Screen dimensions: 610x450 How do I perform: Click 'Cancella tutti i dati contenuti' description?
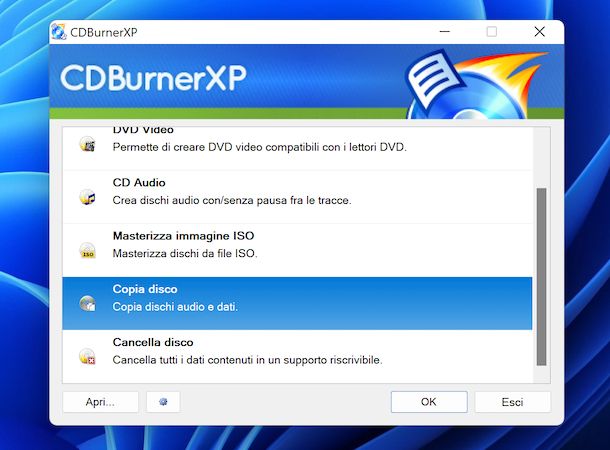(247, 360)
